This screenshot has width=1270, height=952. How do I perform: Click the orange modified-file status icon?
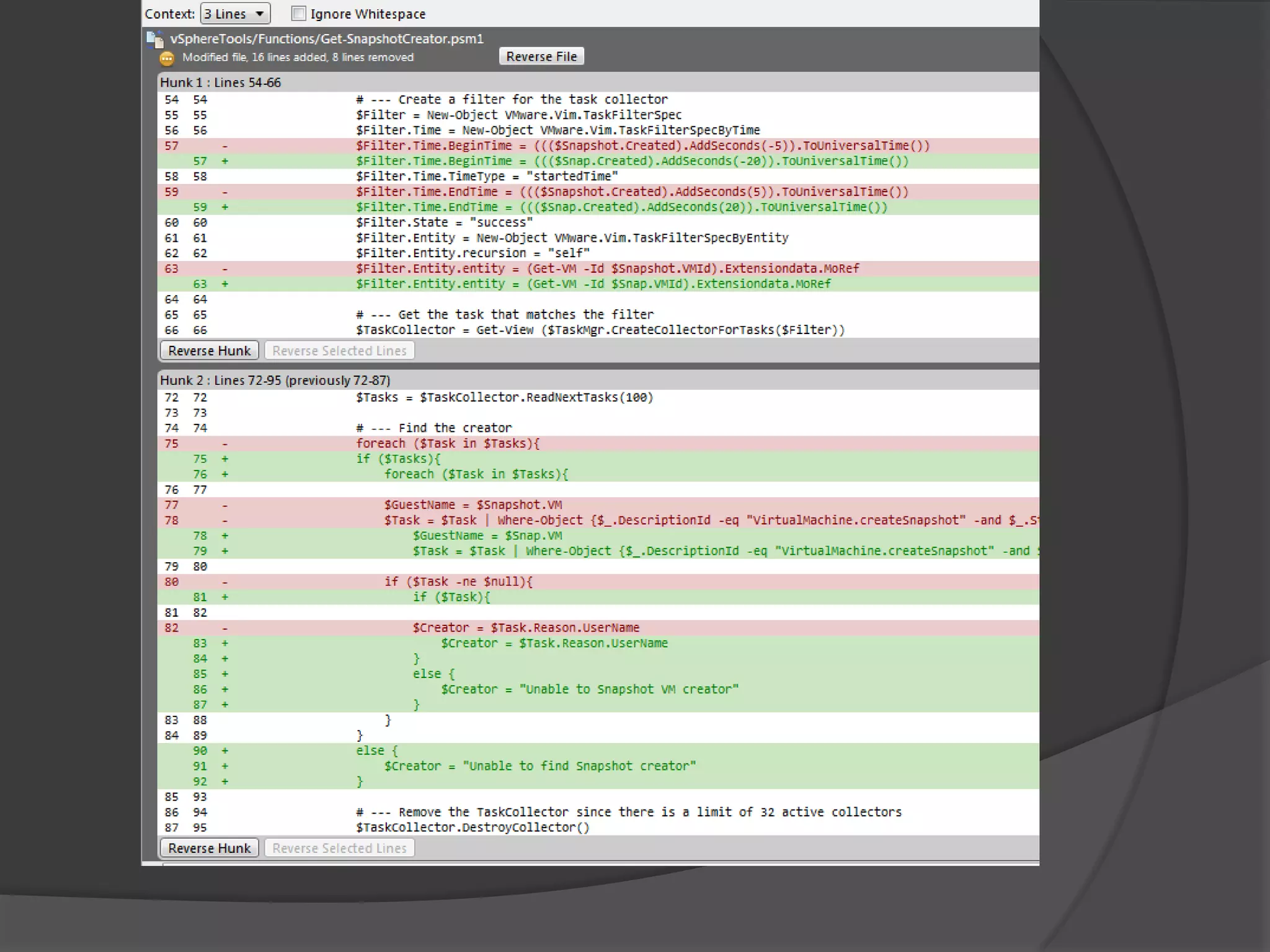tap(167, 58)
